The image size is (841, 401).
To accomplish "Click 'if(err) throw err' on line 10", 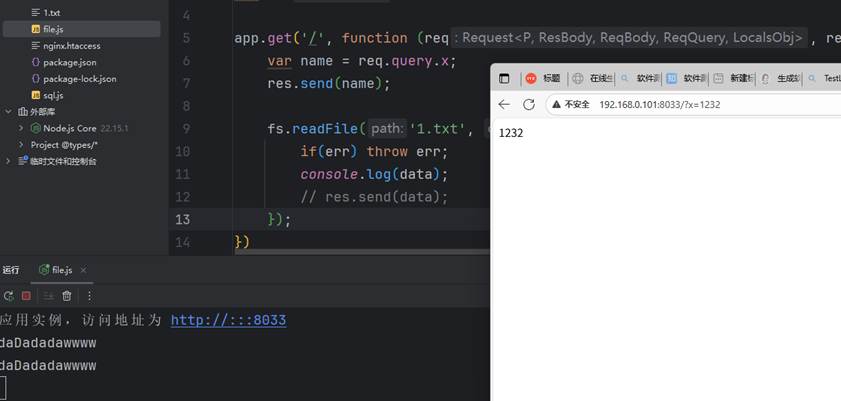I will pos(374,152).
